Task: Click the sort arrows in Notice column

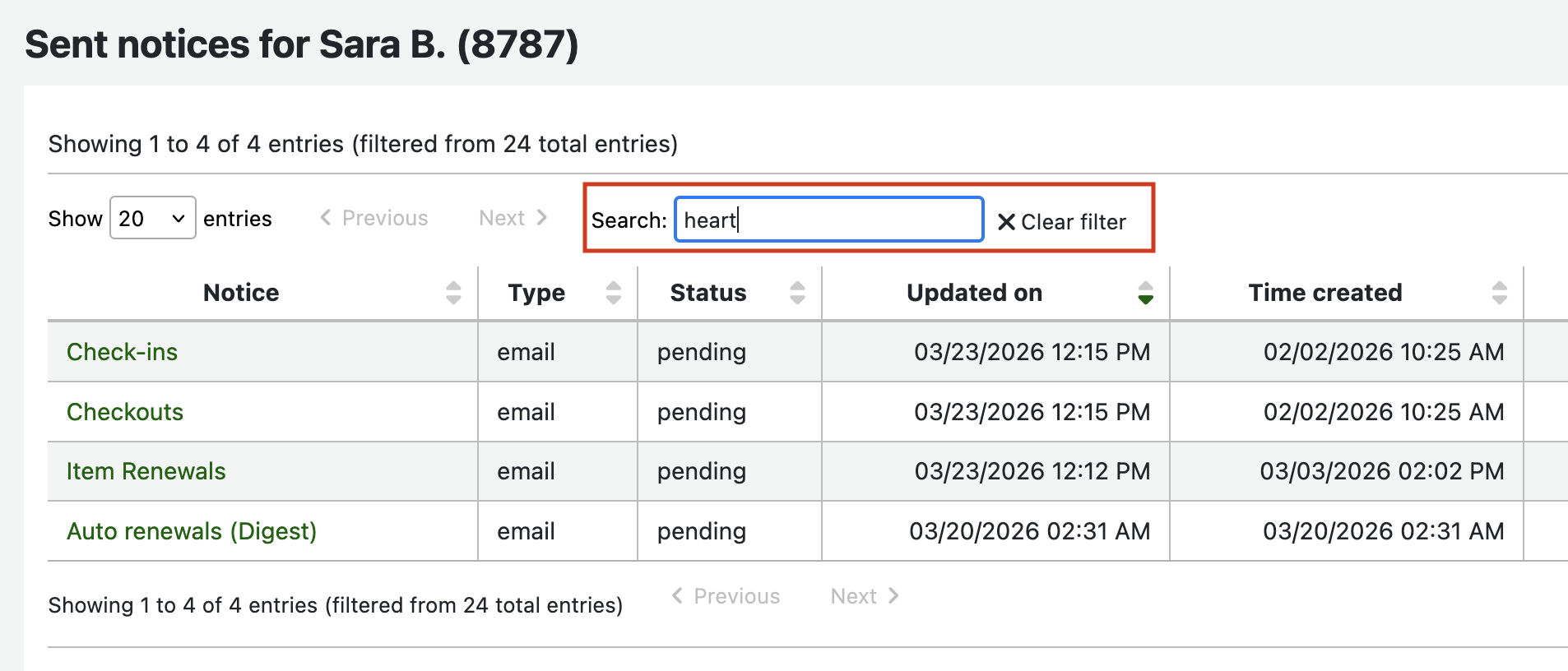Action: pos(453,293)
